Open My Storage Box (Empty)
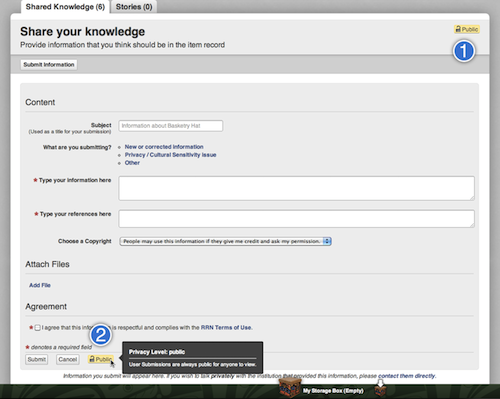500x399 pixels. click(333, 391)
